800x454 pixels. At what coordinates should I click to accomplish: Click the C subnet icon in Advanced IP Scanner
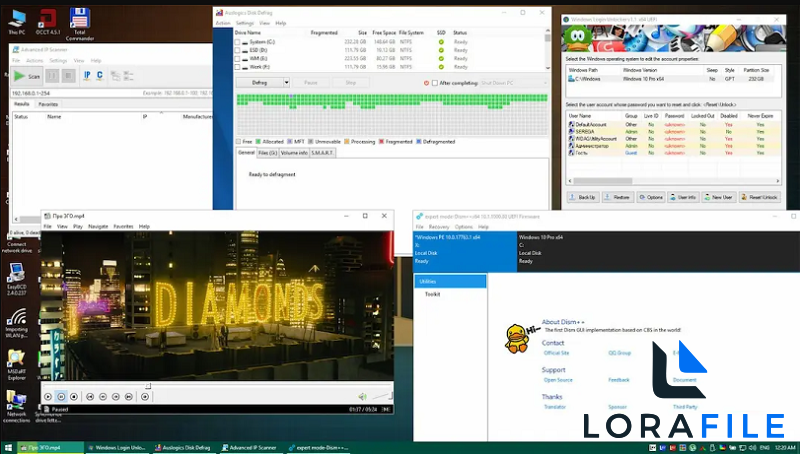point(99,76)
